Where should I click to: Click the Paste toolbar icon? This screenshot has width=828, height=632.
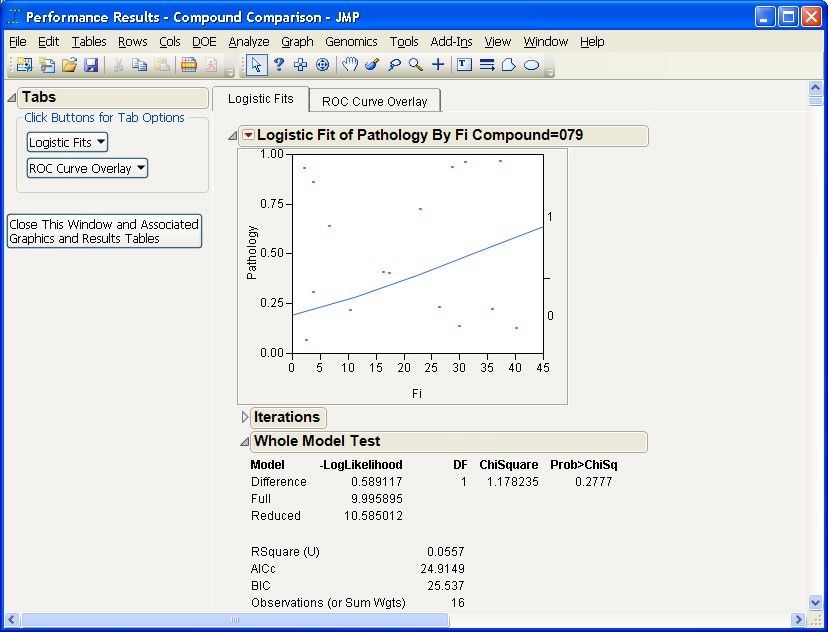pos(162,65)
